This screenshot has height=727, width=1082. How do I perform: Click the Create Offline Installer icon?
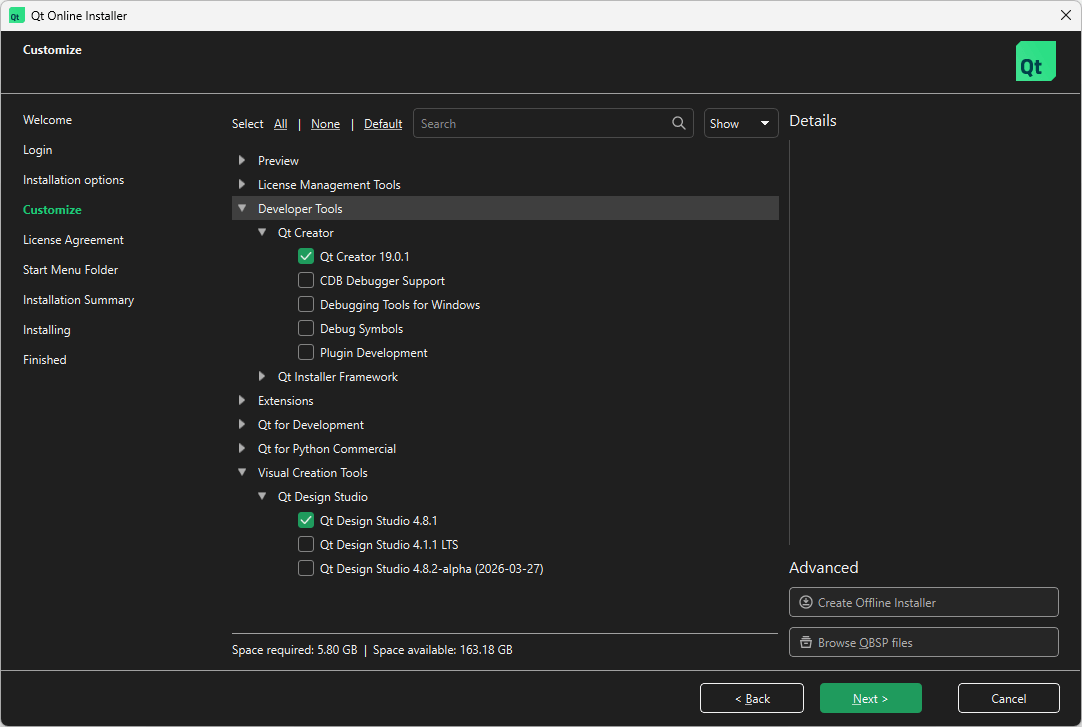806,602
